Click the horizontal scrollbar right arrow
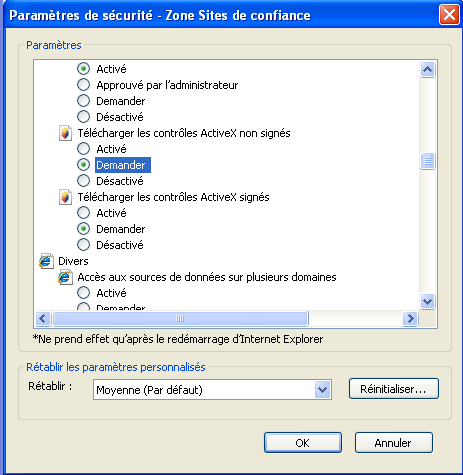 (410, 319)
